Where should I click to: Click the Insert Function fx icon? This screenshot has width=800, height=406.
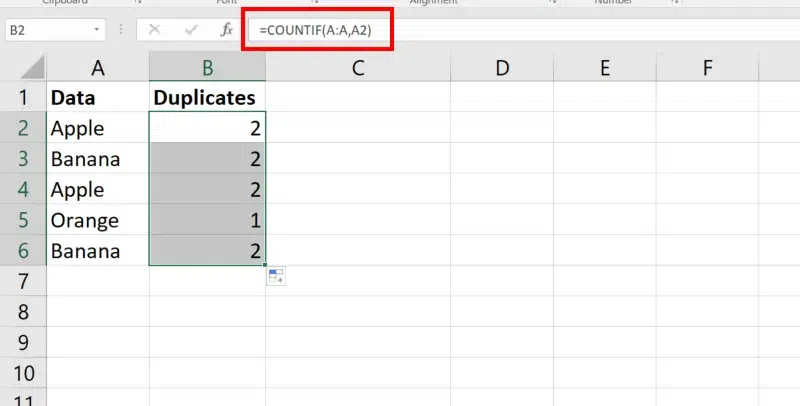click(x=227, y=30)
